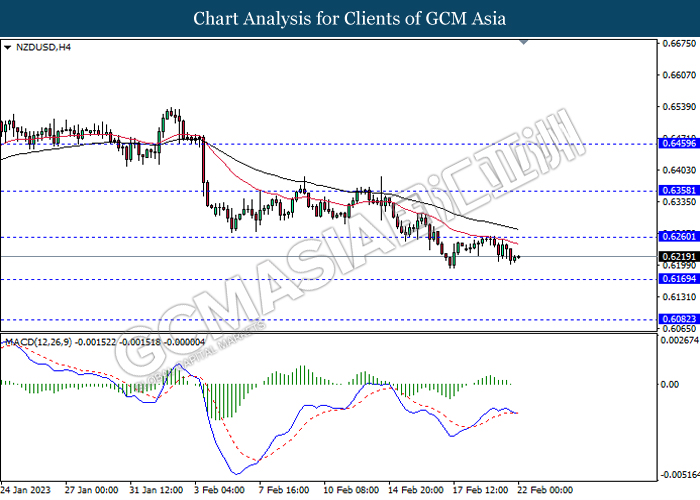Select the NZDUSD,H4 chart label
The image size is (700, 500).
[43, 47]
